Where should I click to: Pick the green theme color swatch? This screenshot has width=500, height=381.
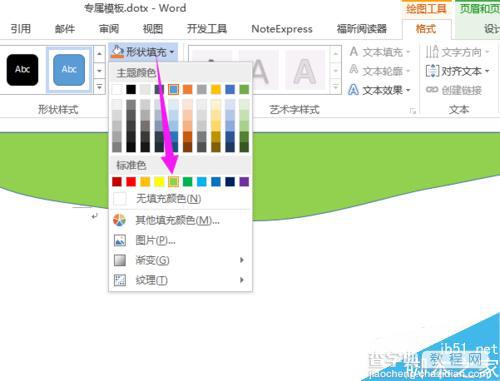(244, 89)
